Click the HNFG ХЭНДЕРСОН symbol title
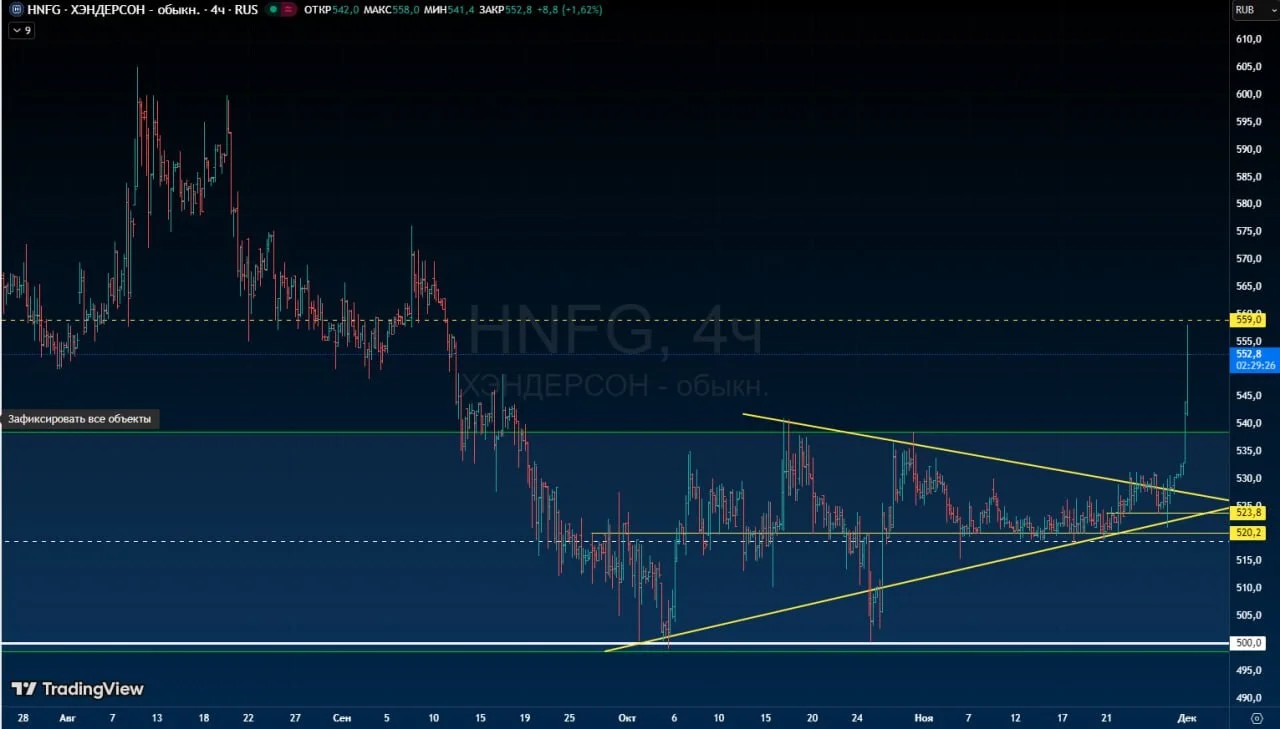 pos(143,10)
